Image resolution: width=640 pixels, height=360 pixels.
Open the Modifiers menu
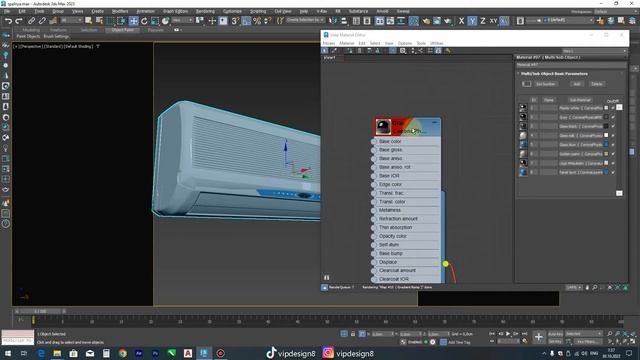[x=120, y=11]
